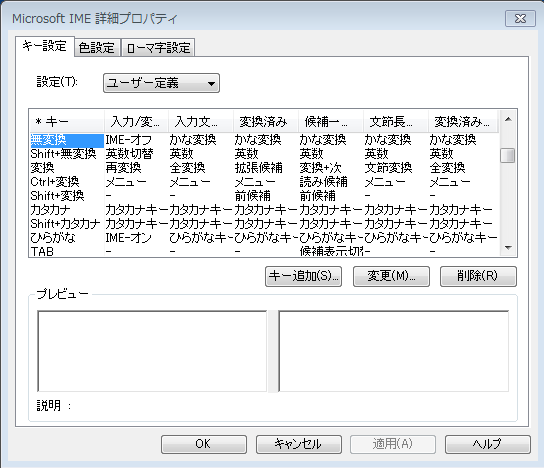This screenshot has width=544, height=468.
Task: Click the 候補一... column header
Action: (x=331, y=122)
